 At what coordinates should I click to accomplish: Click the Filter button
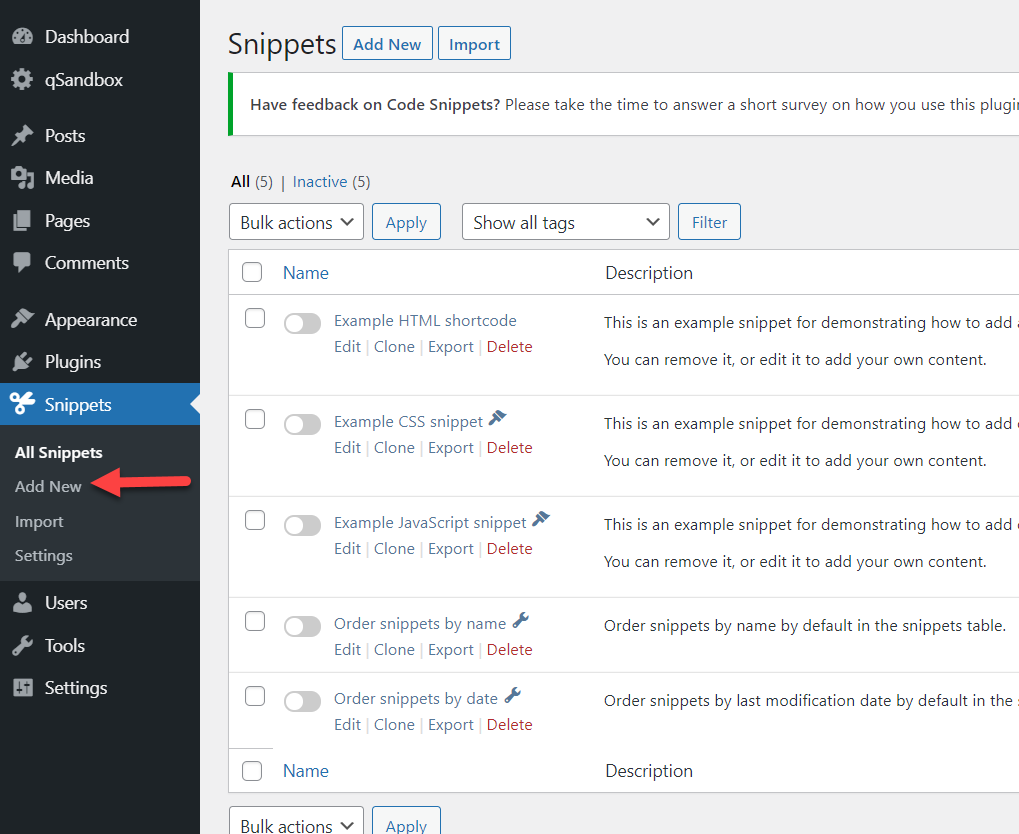[x=709, y=222]
